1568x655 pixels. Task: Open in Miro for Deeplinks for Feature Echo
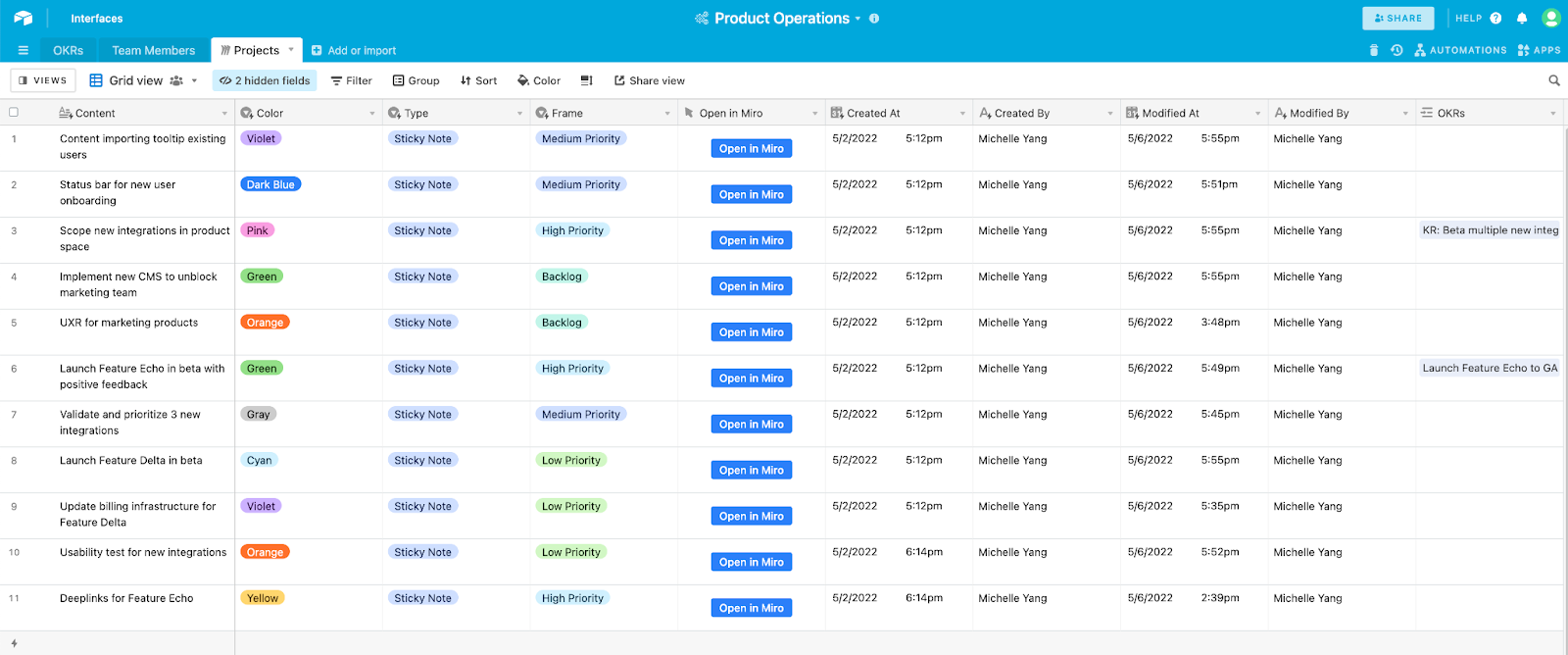pos(752,608)
